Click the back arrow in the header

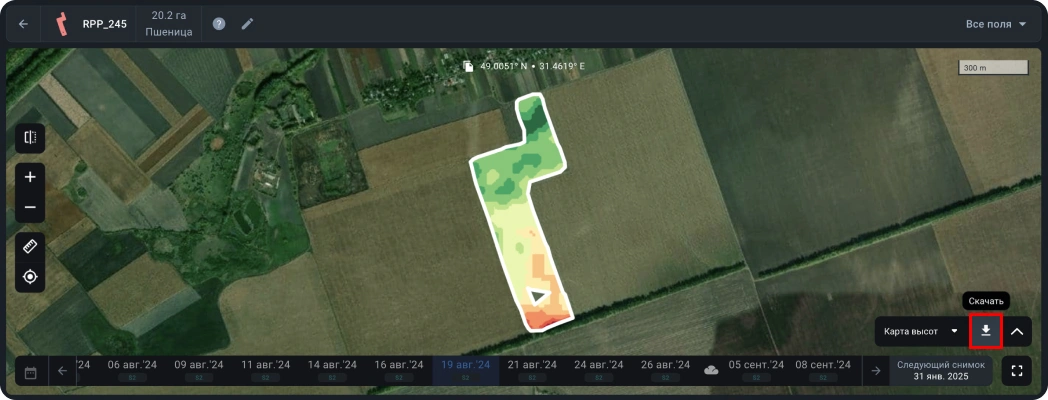tap(23, 24)
